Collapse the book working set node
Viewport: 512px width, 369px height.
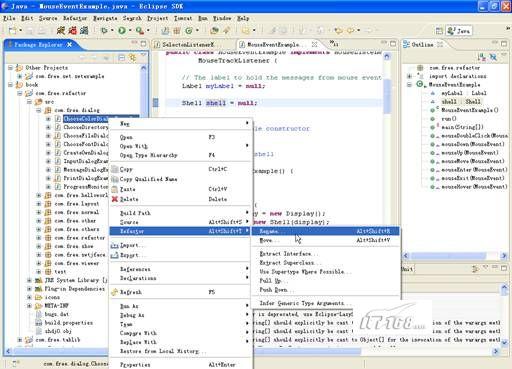pyautogui.click(x=11, y=85)
